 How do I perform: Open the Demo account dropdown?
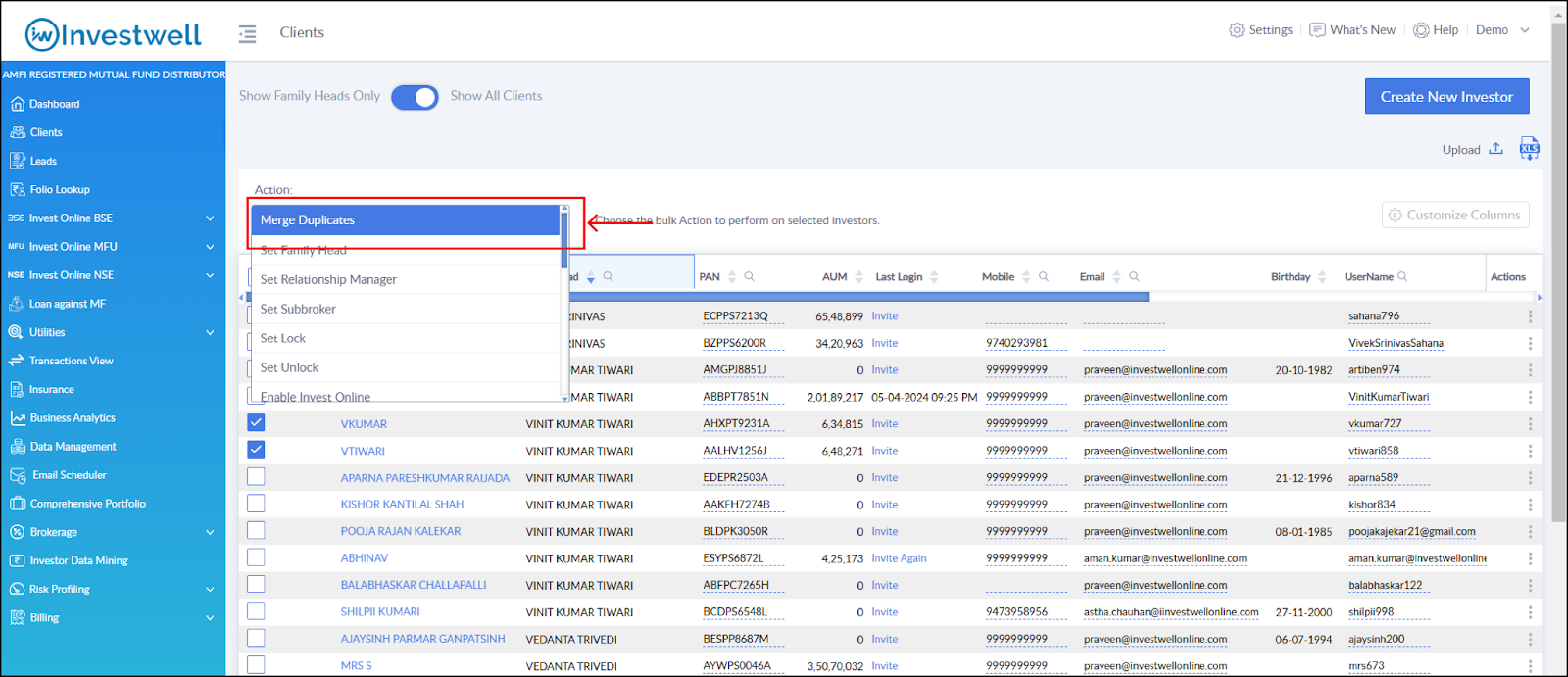[1503, 30]
